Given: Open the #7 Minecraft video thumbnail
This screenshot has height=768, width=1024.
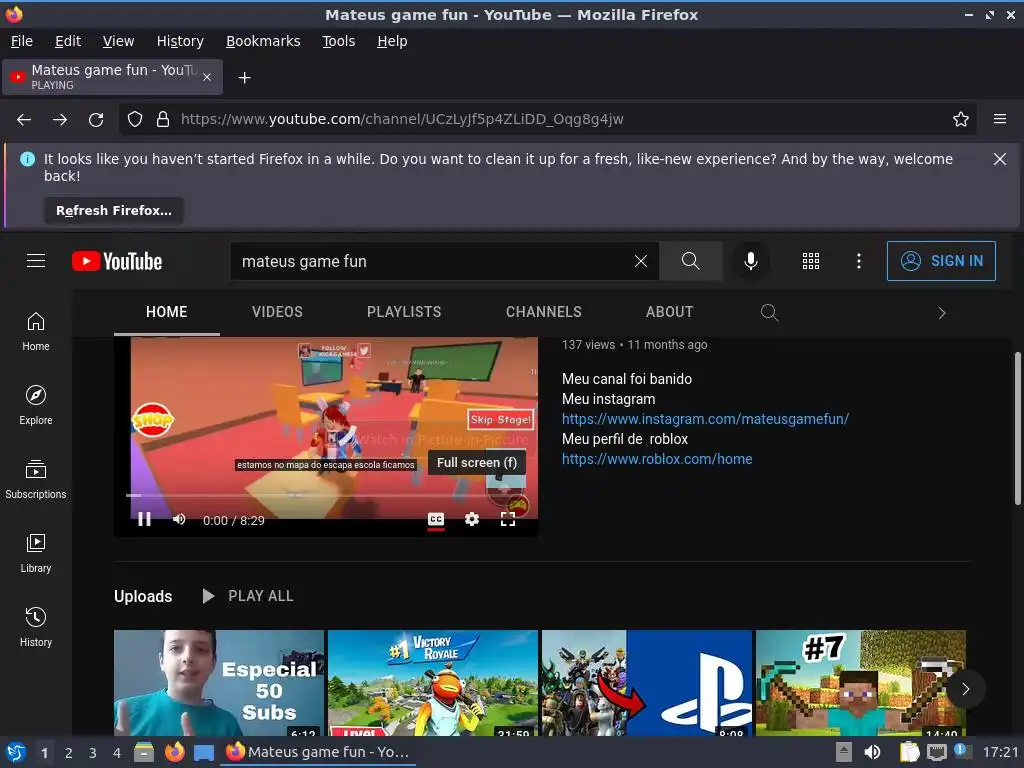Looking at the screenshot, I should click(x=861, y=682).
